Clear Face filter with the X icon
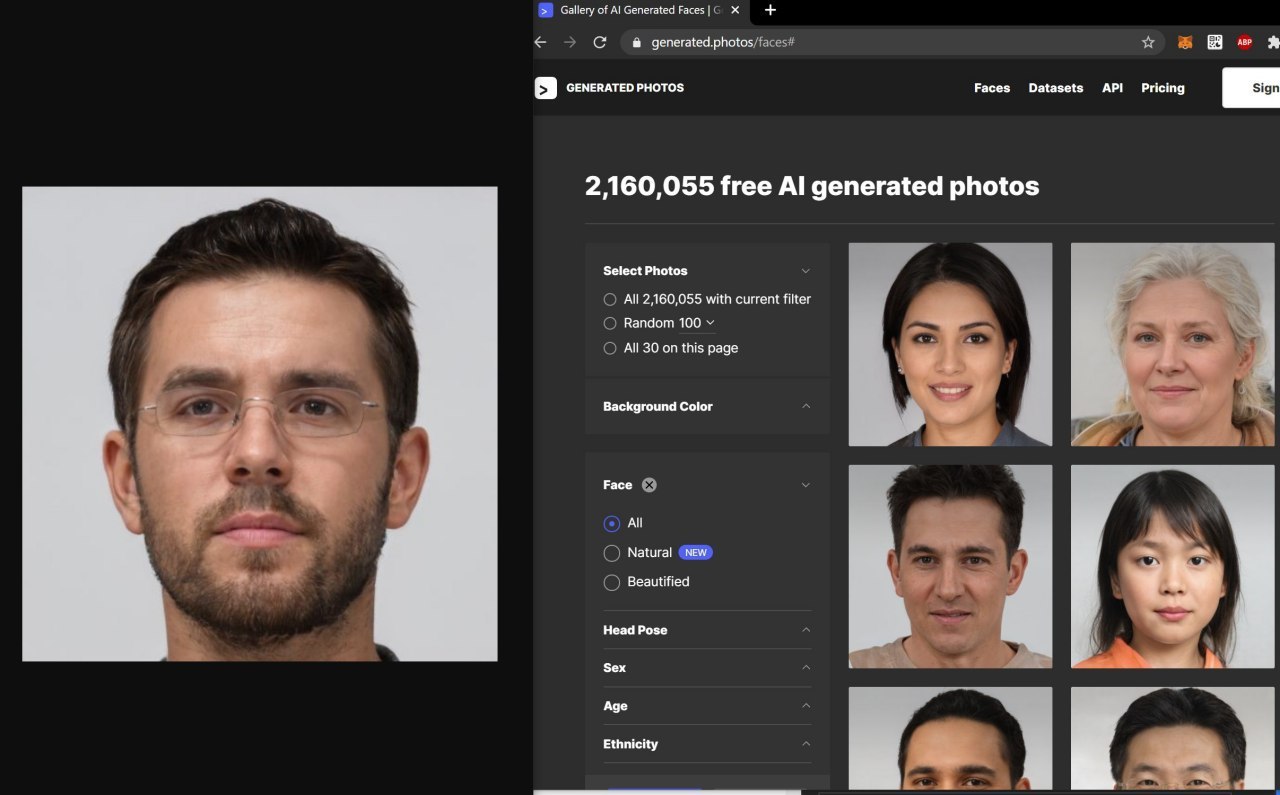Image resolution: width=1280 pixels, height=795 pixels. point(649,485)
